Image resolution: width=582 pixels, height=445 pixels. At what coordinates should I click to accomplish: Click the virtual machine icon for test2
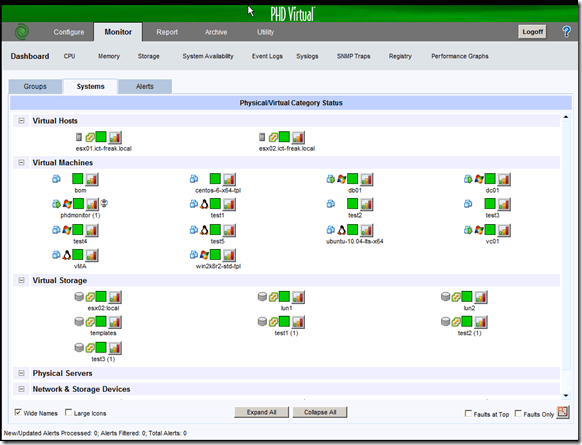click(331, 203)
